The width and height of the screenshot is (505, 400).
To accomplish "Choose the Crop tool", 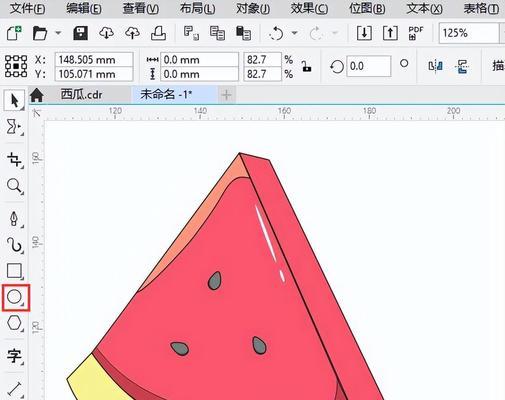I will coord(14,160).
